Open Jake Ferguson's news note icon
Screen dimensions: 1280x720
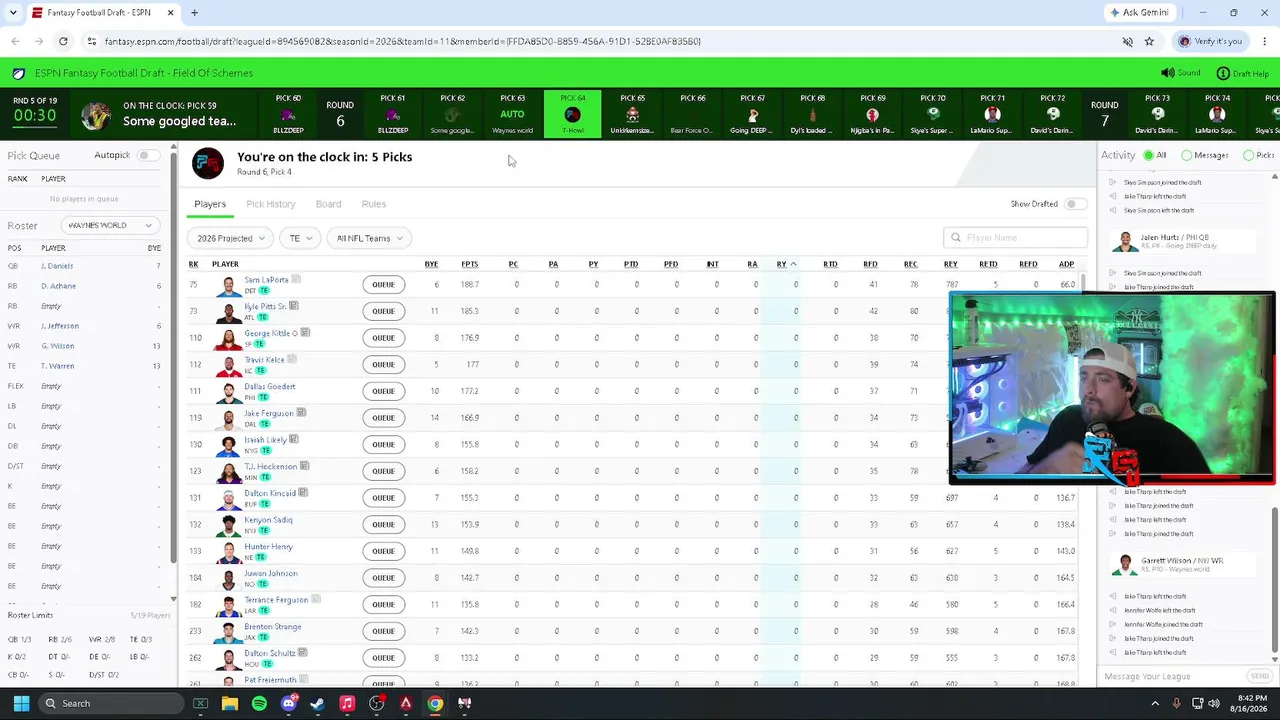tap(301, 412)
